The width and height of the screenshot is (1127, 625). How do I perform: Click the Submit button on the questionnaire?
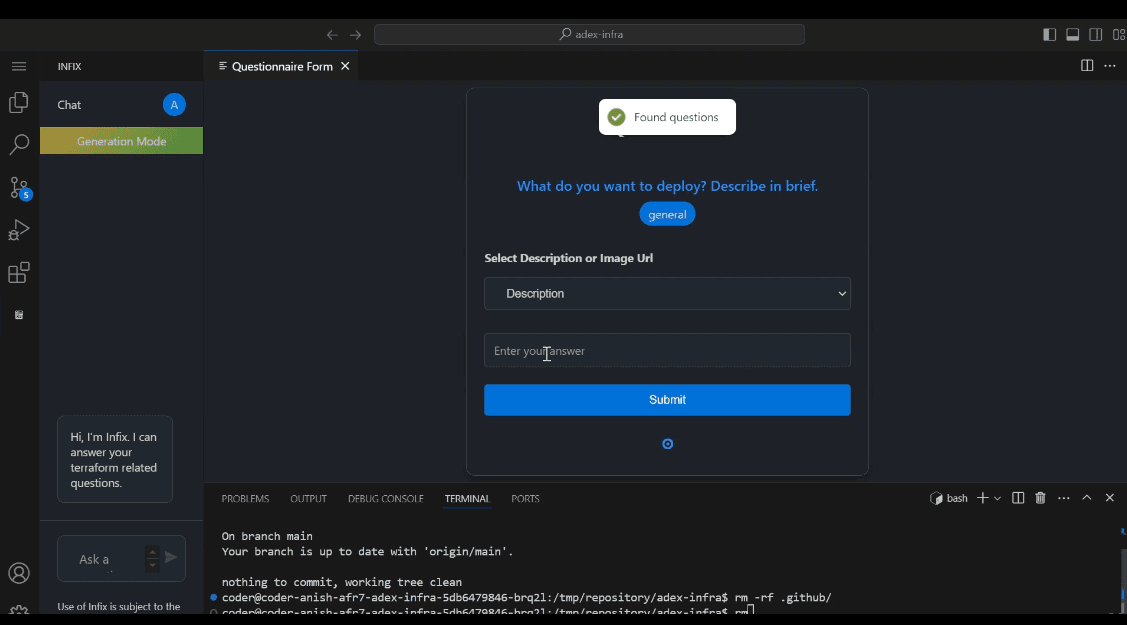coord(667,399)
